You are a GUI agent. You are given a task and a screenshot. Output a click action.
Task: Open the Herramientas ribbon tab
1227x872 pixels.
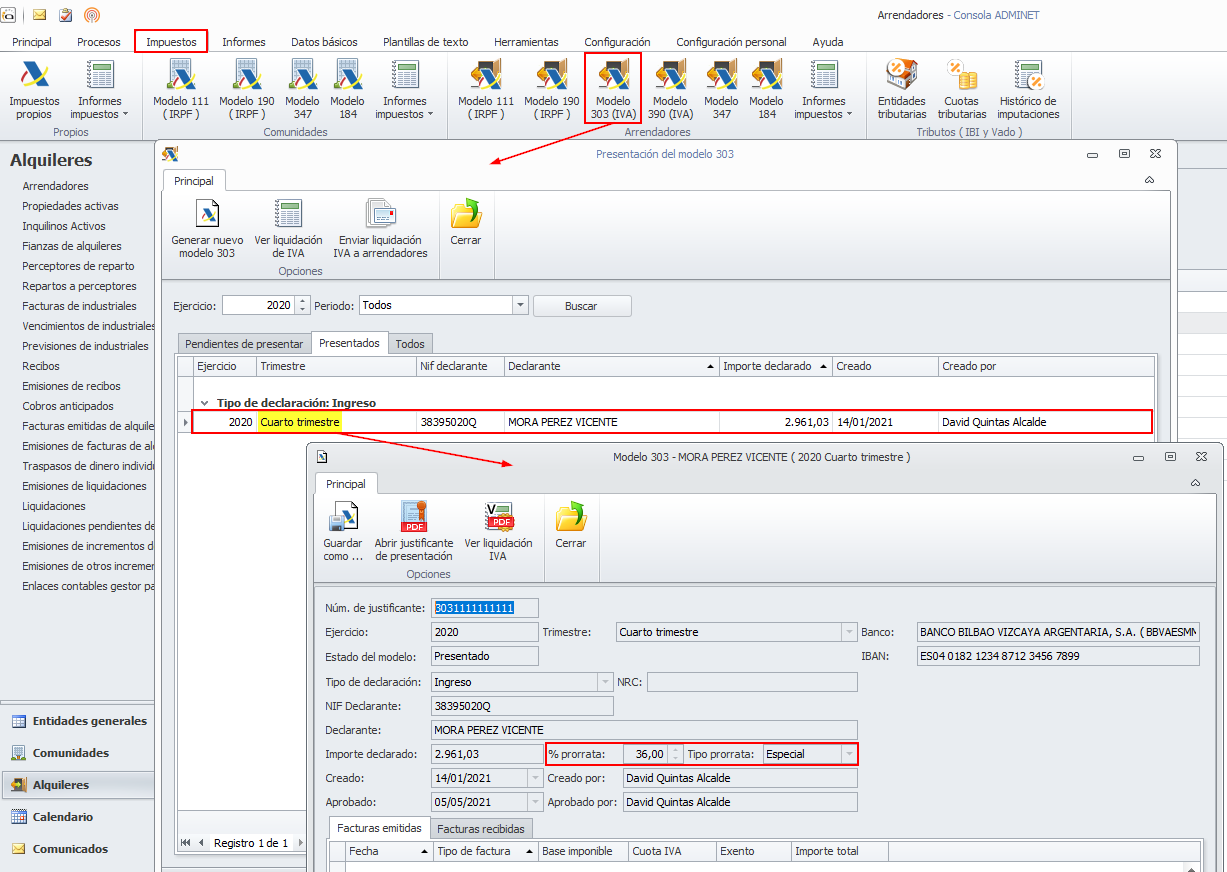pos(526,42)
